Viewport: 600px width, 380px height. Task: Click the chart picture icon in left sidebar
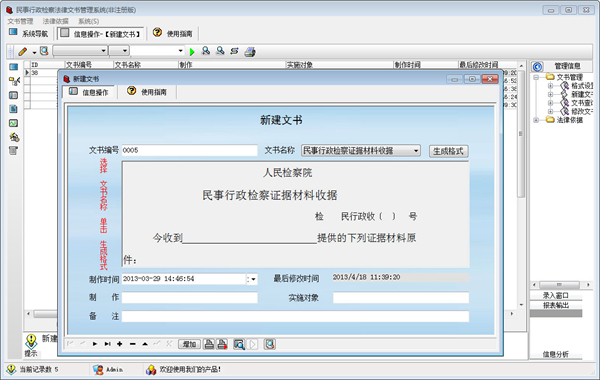[13, 123]
